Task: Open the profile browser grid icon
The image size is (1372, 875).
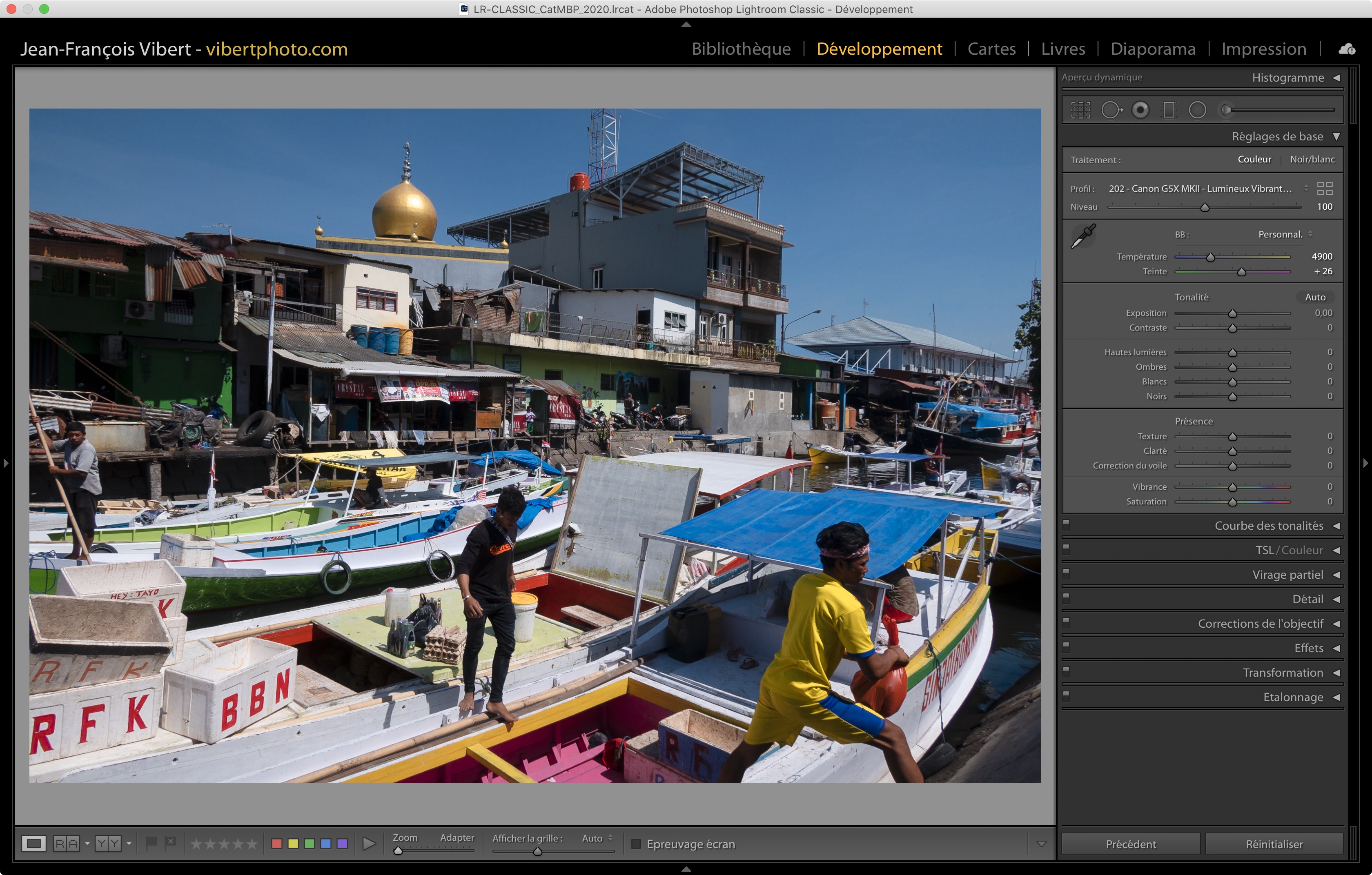Action: [x=1325, y=189]
